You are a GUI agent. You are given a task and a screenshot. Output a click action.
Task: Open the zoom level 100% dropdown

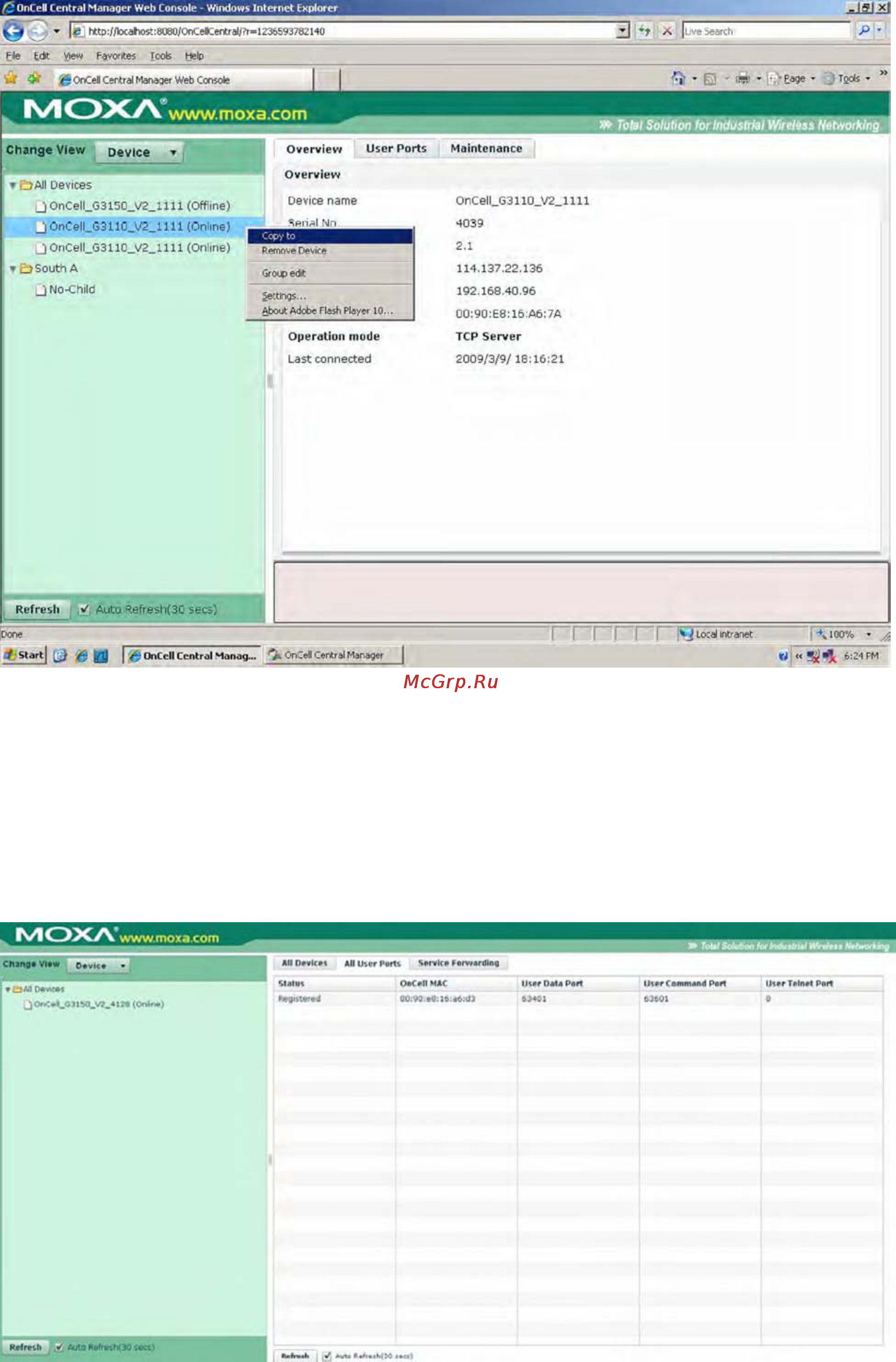pyautogui.click(x=869, y=634)
